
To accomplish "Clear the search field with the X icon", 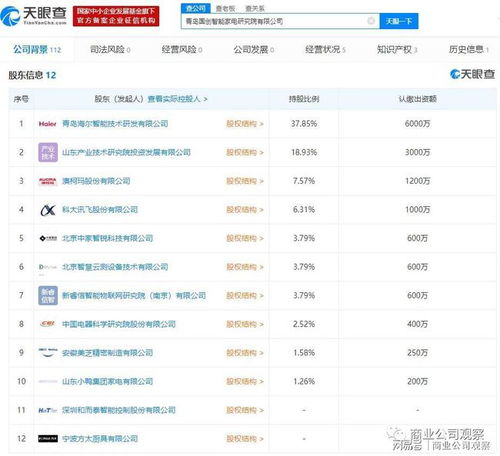I will 371,21.
